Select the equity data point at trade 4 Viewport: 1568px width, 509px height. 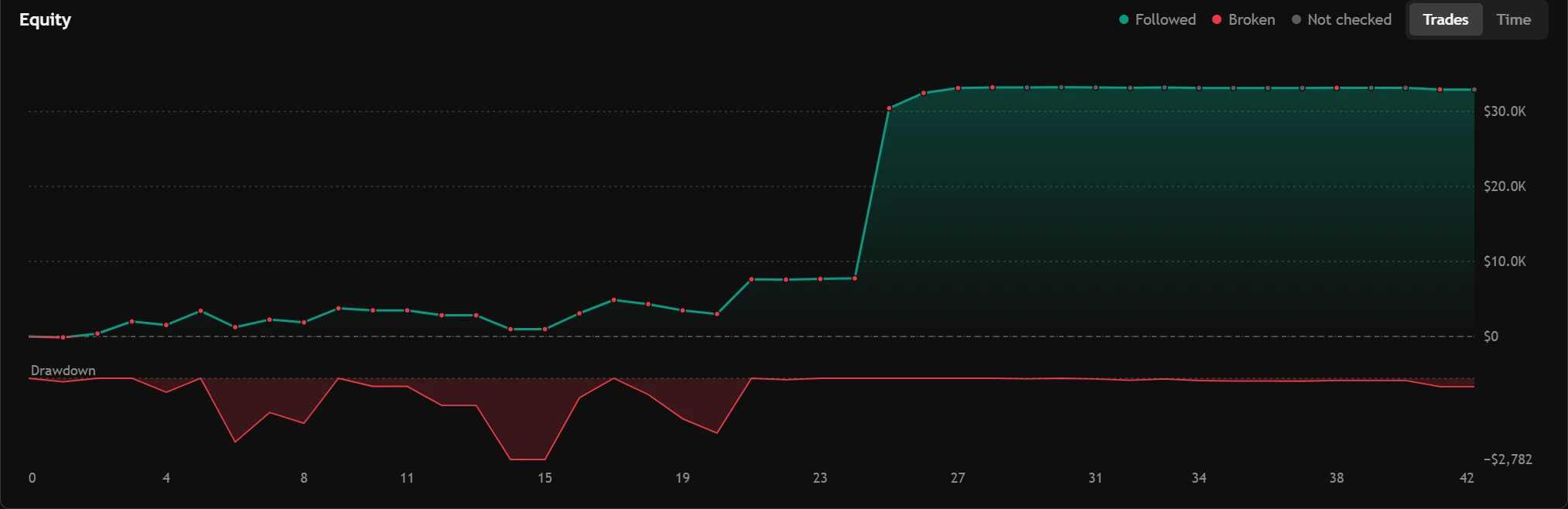point(166,325)
